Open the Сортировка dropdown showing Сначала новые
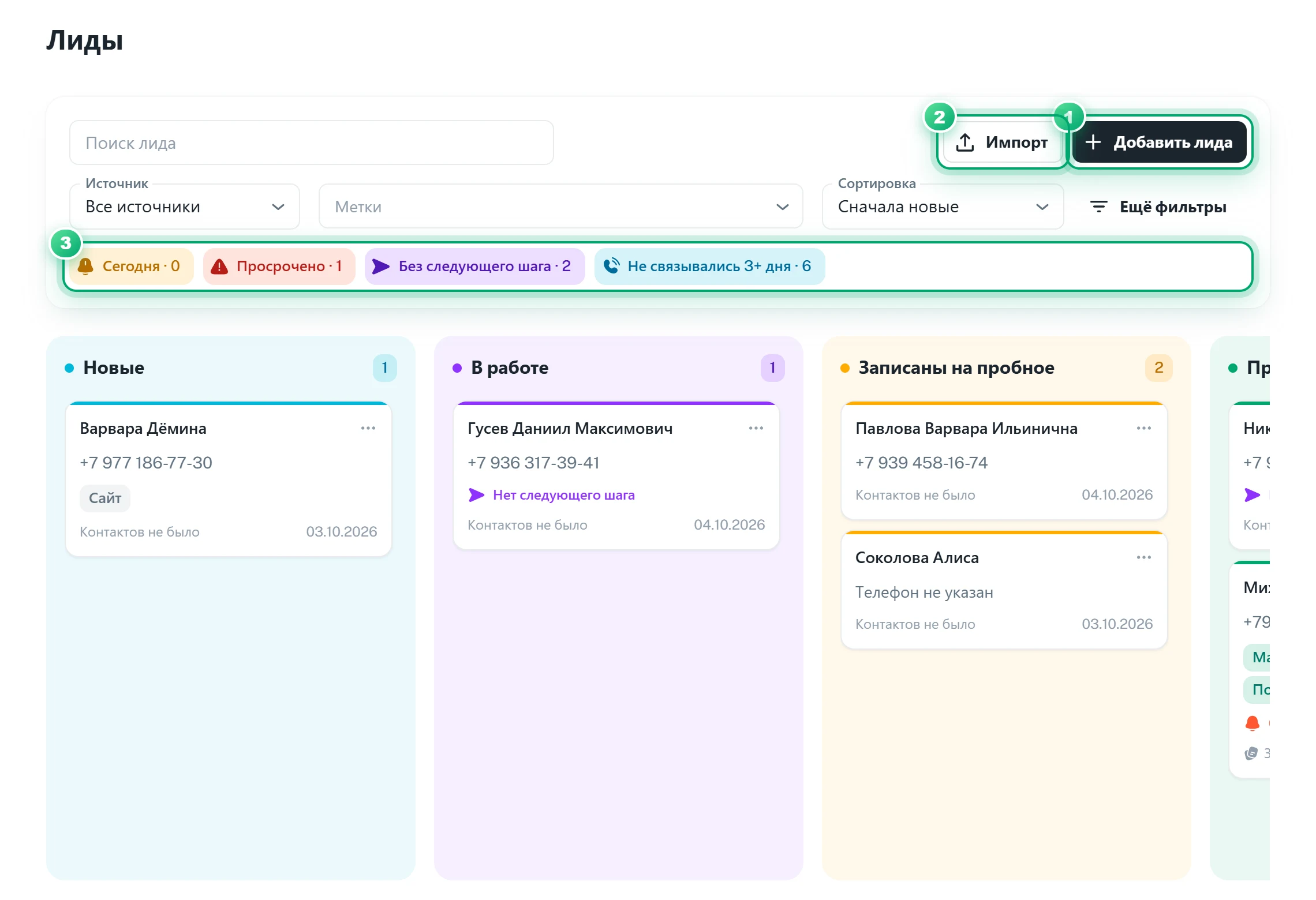 coord(943,207)
